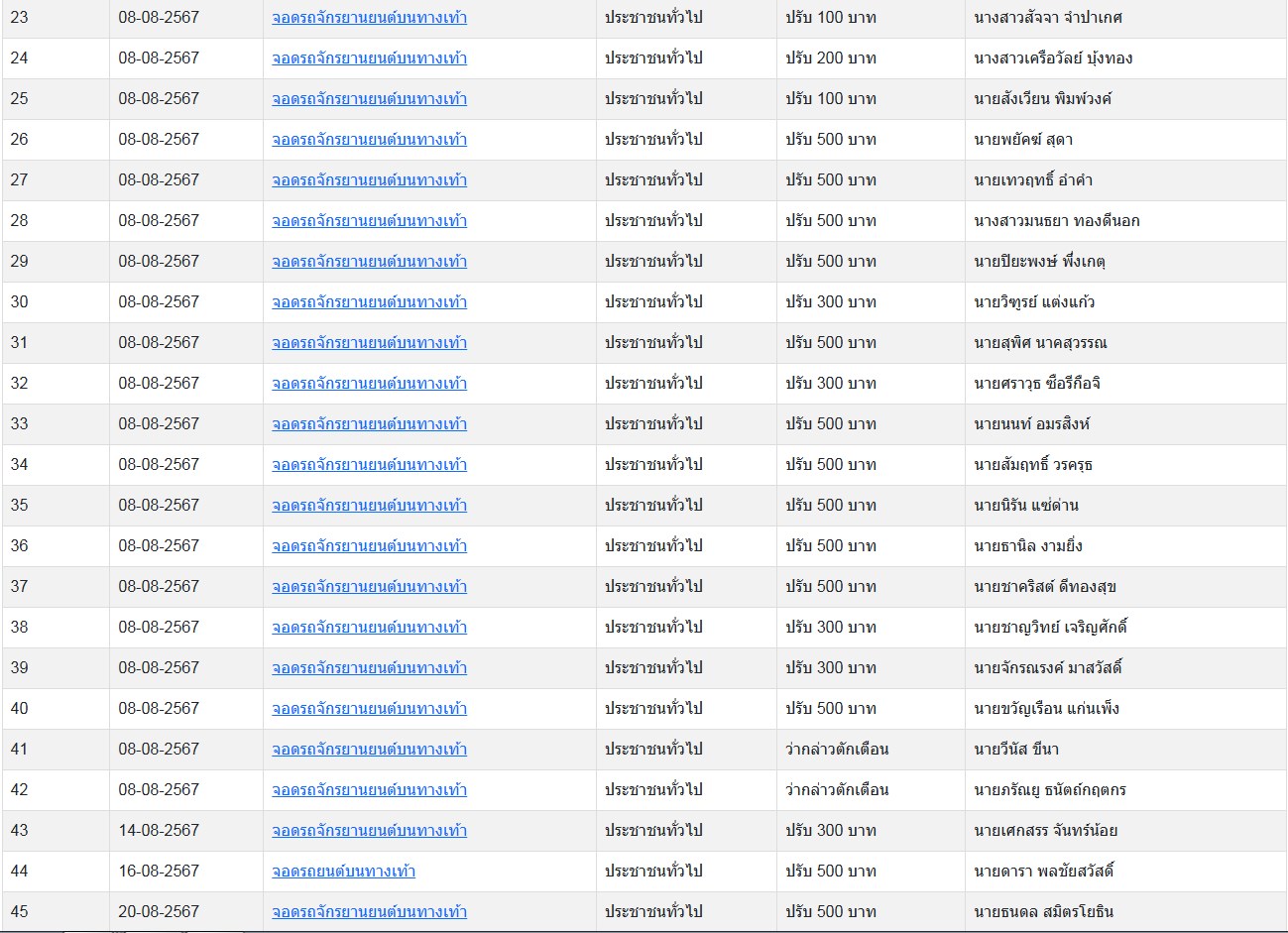Open row 42's offense link
Viewport: 1288px width, 933px height.
(369, 790)
